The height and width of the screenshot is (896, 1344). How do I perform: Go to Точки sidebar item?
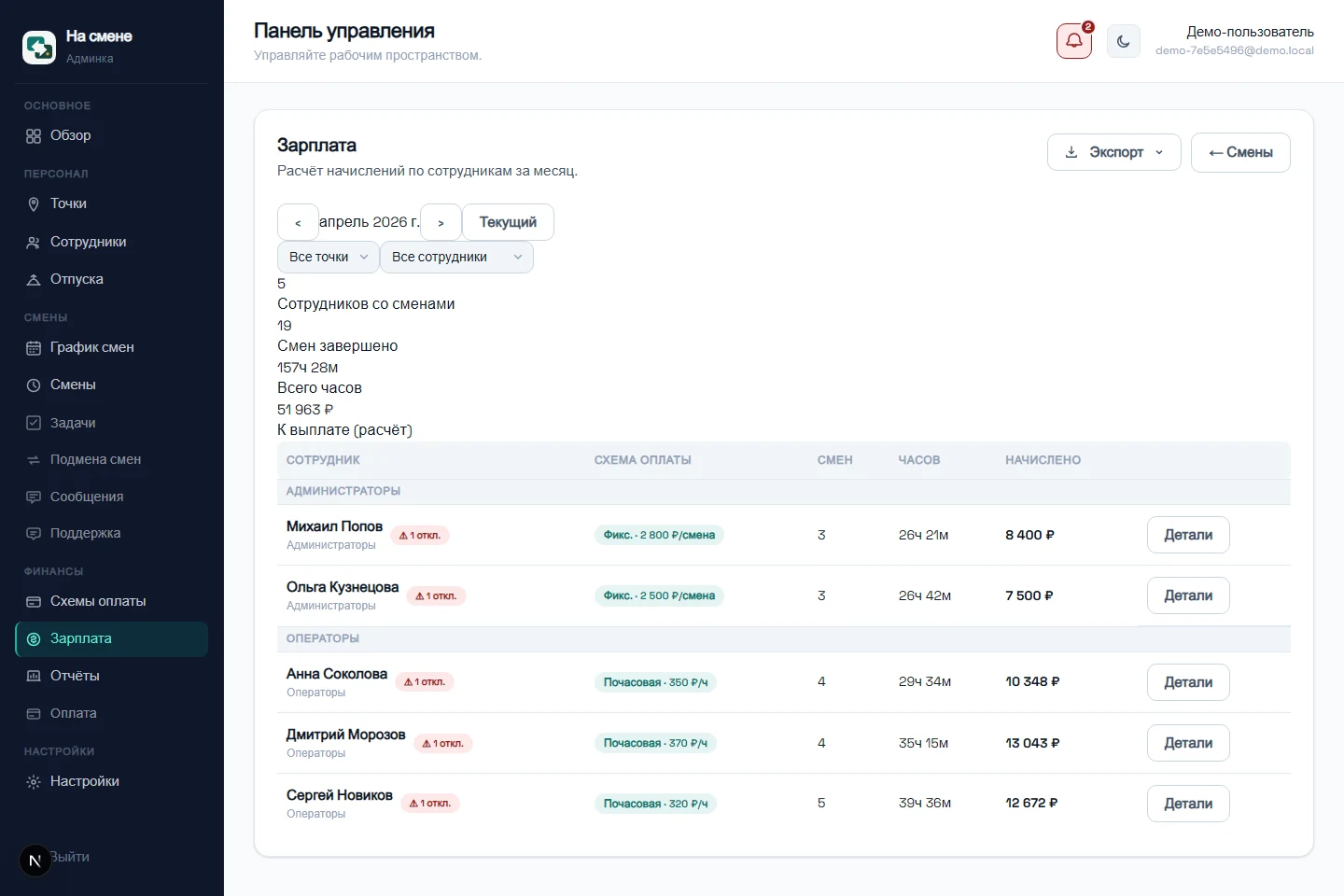pyautogui.click(x=112, y=203)
